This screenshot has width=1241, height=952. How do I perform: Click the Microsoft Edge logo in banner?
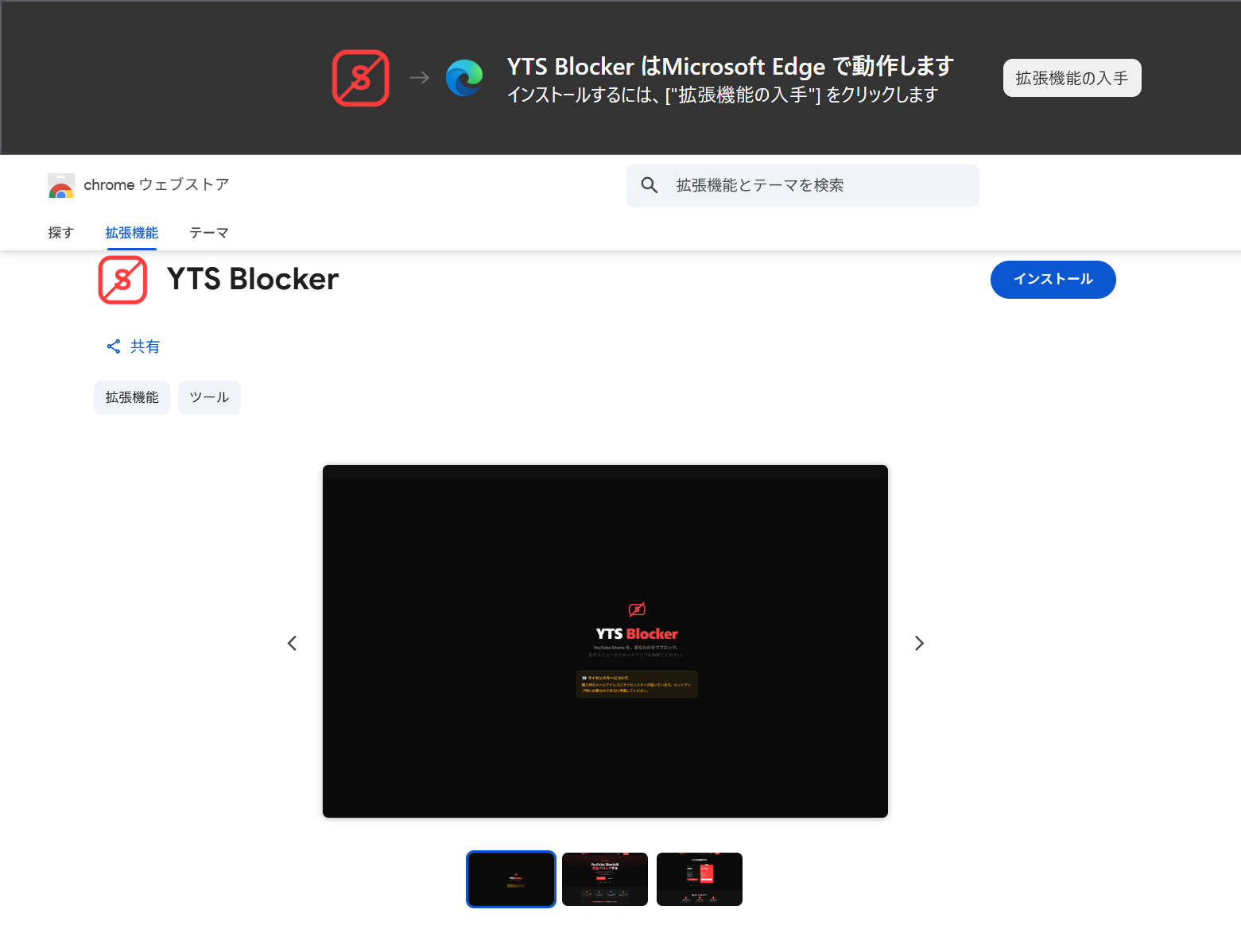click(x=464, y=78)
